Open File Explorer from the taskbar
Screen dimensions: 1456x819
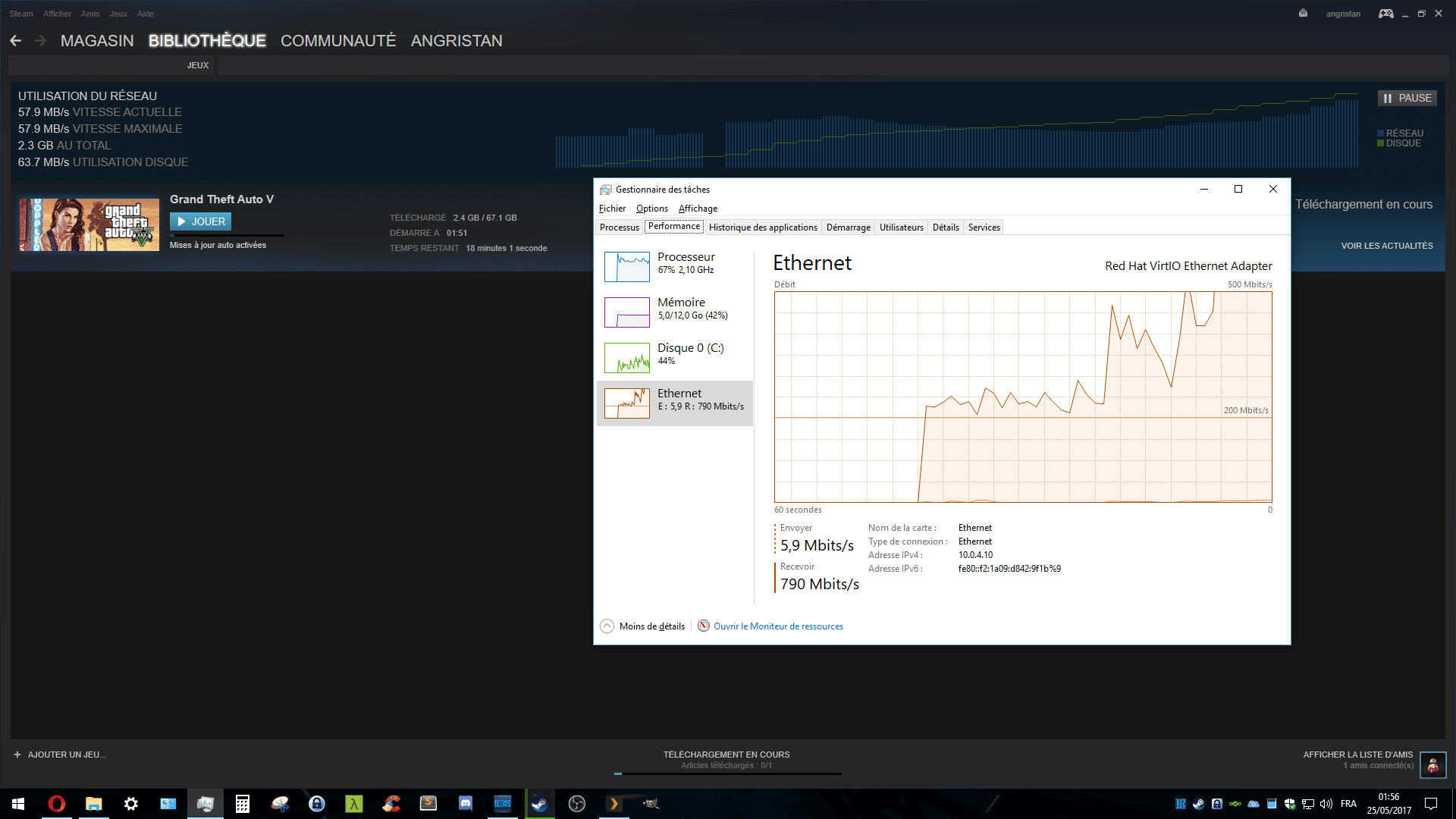(x=94, y=804)
